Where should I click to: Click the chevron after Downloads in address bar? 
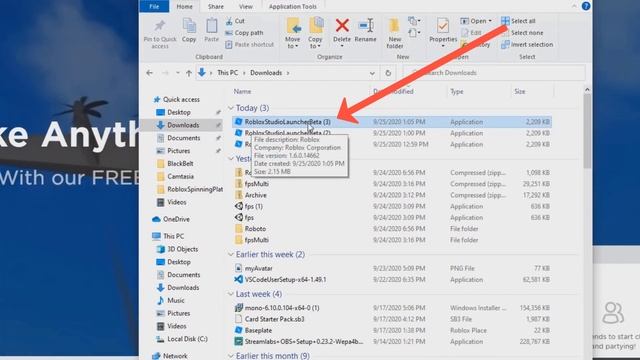click(x=288, y=73)
